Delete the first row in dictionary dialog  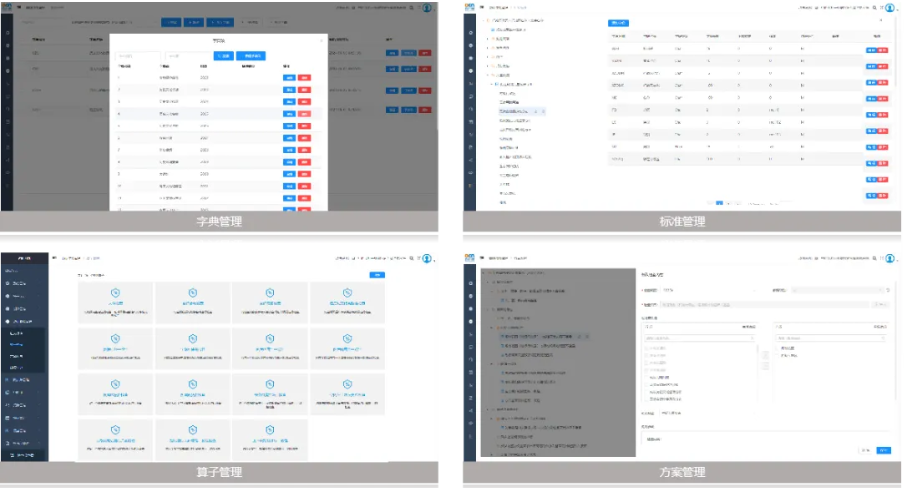304,77
